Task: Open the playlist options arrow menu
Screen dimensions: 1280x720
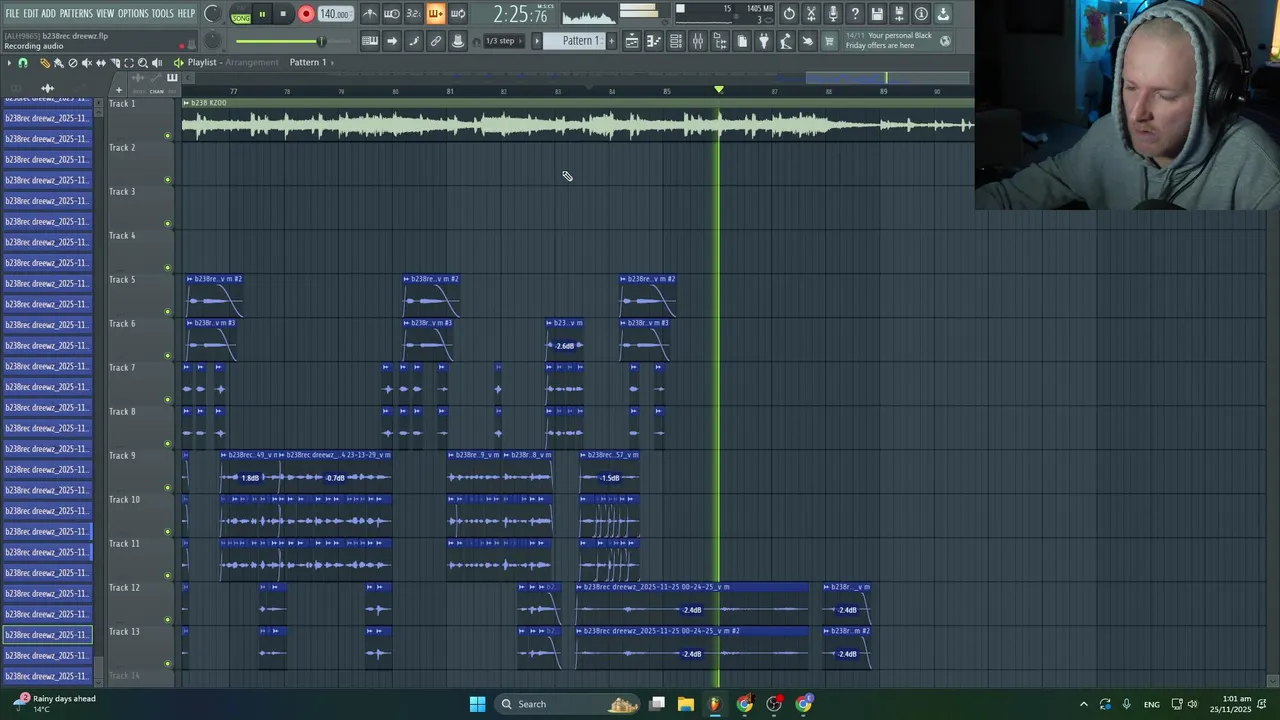Action: (9, 63)
